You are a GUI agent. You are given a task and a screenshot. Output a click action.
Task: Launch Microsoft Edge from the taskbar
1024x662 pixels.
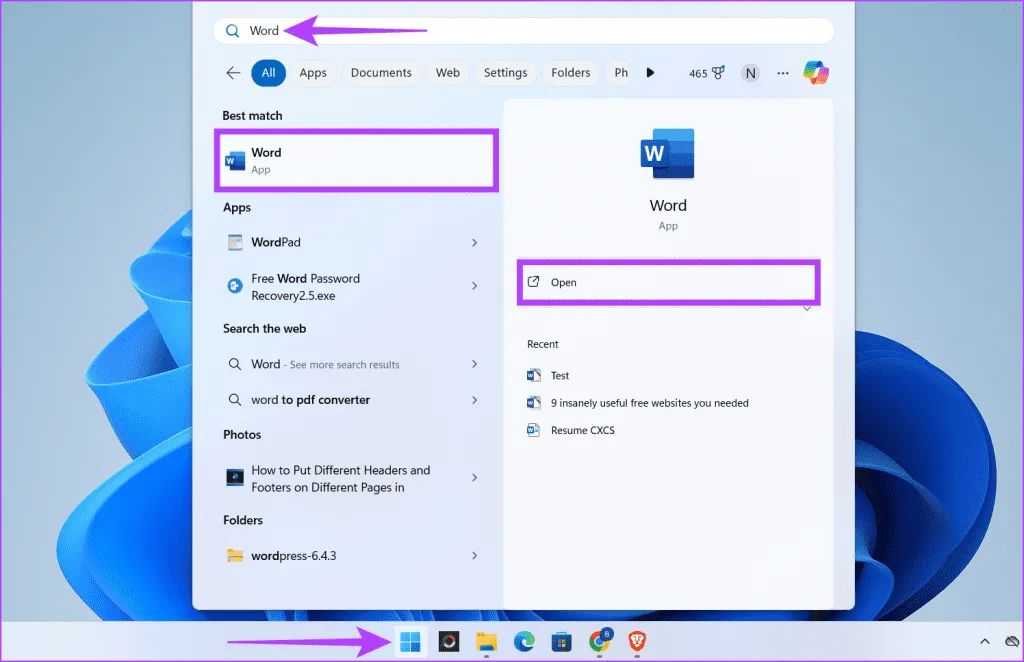(523, 641)
